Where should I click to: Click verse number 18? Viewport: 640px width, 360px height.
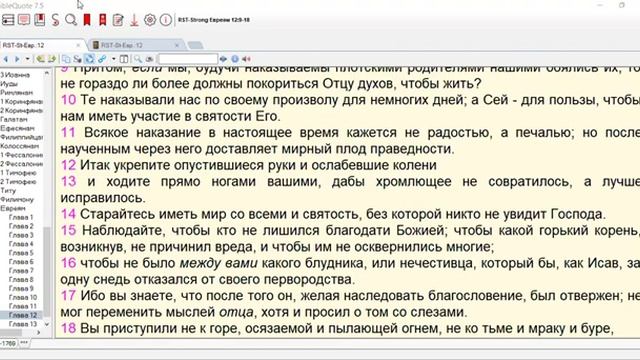tap(69, 328)
